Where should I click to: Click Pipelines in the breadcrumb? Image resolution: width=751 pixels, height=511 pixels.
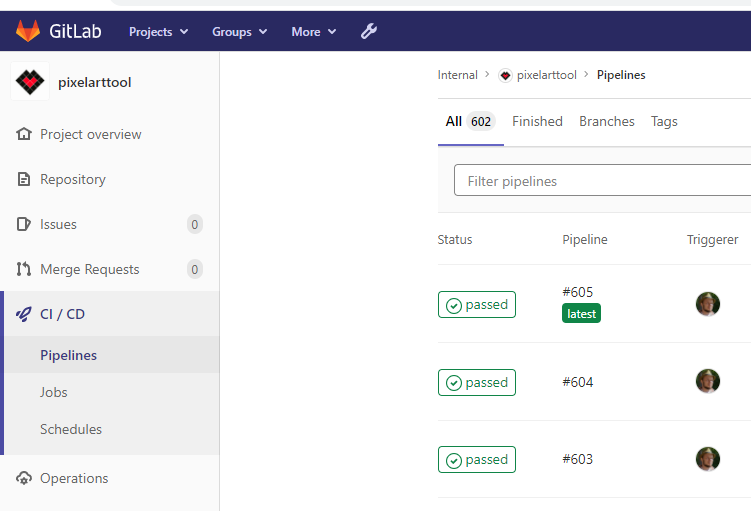621,75
